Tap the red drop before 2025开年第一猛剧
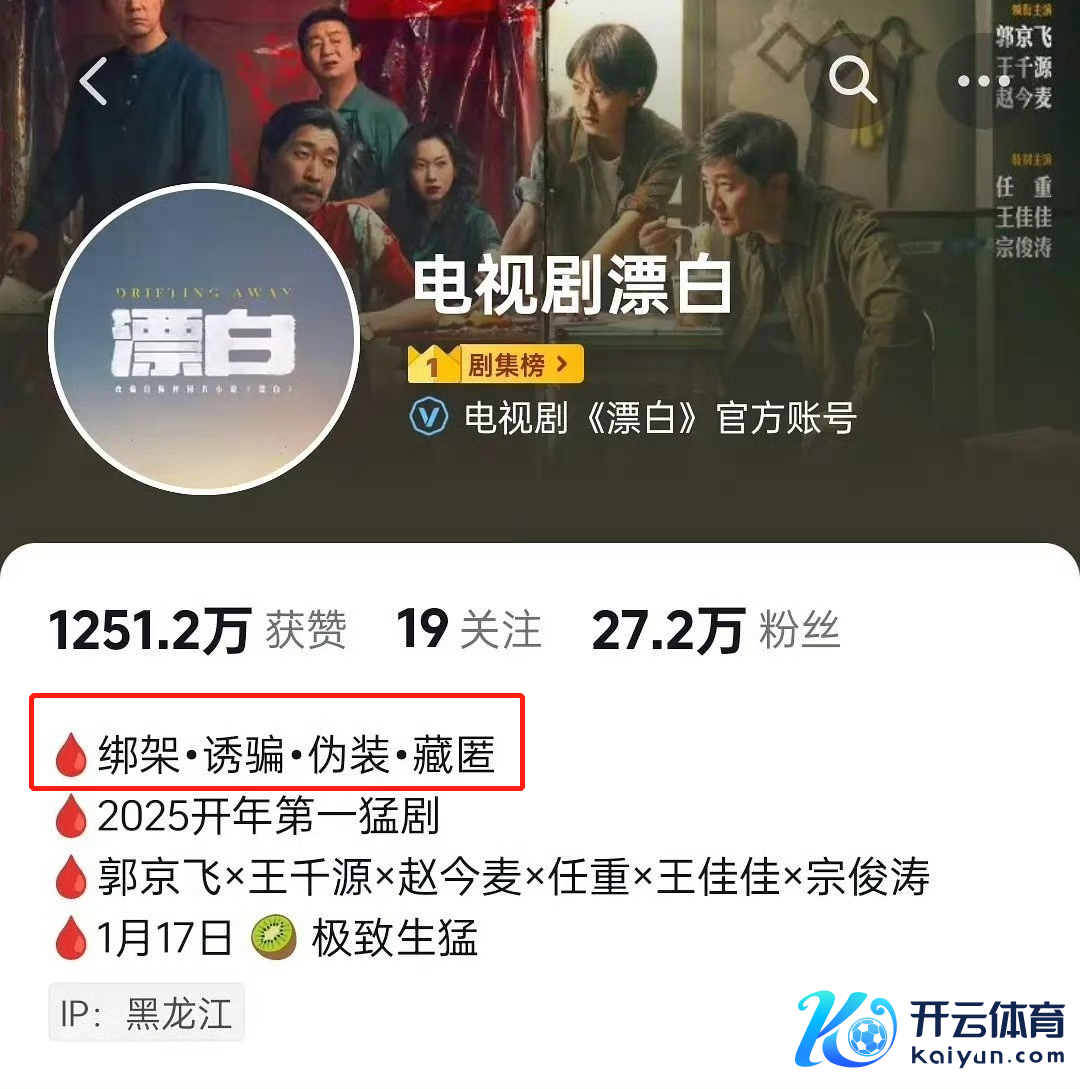This screenshot has width=1080, height=1089. click(x=71, y=816)
